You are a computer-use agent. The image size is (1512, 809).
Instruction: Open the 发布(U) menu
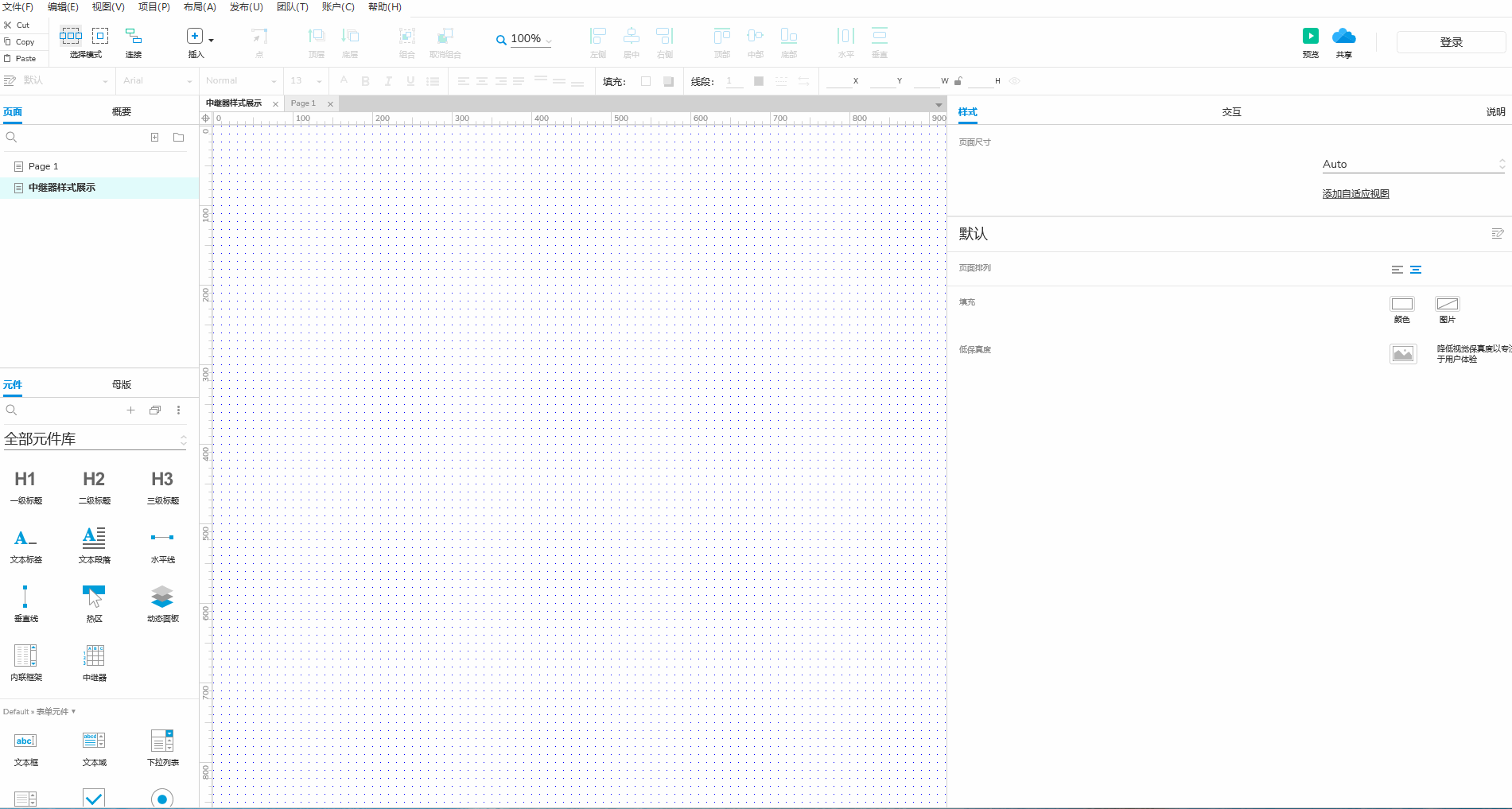tap(247, 7)
